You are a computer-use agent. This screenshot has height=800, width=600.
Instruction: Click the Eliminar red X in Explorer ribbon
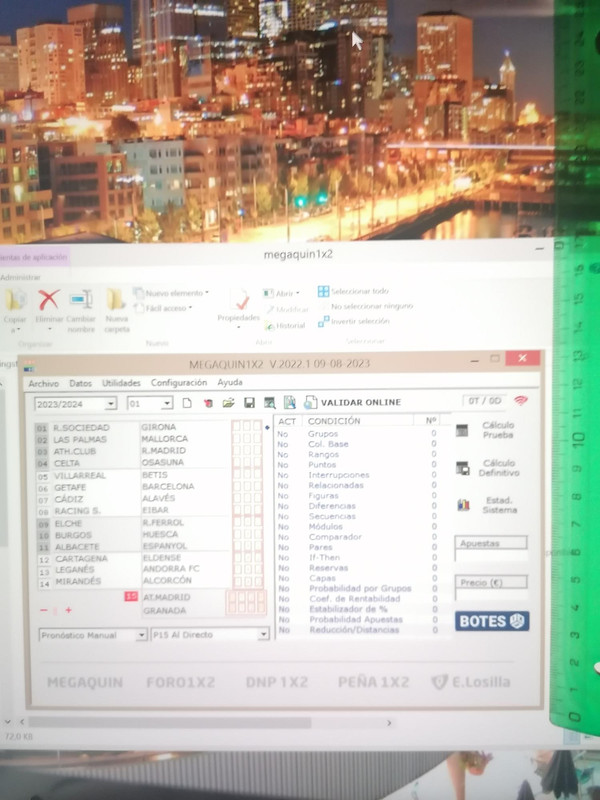click(x=49, y=300)
